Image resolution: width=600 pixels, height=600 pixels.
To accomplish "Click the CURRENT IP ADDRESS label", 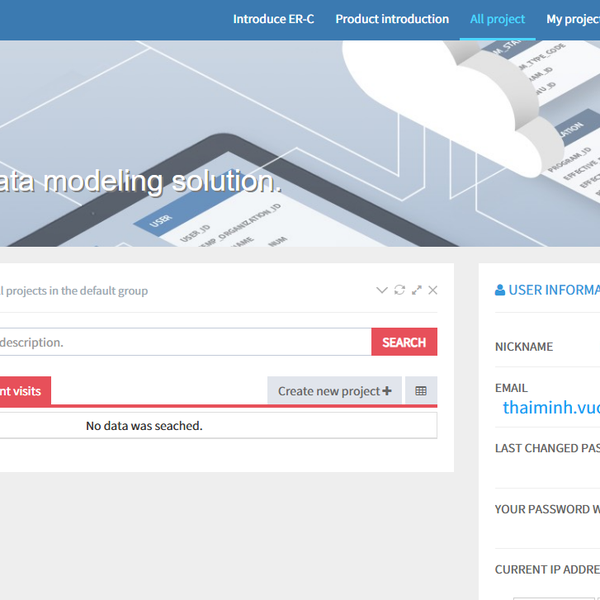I will point(547,570).
